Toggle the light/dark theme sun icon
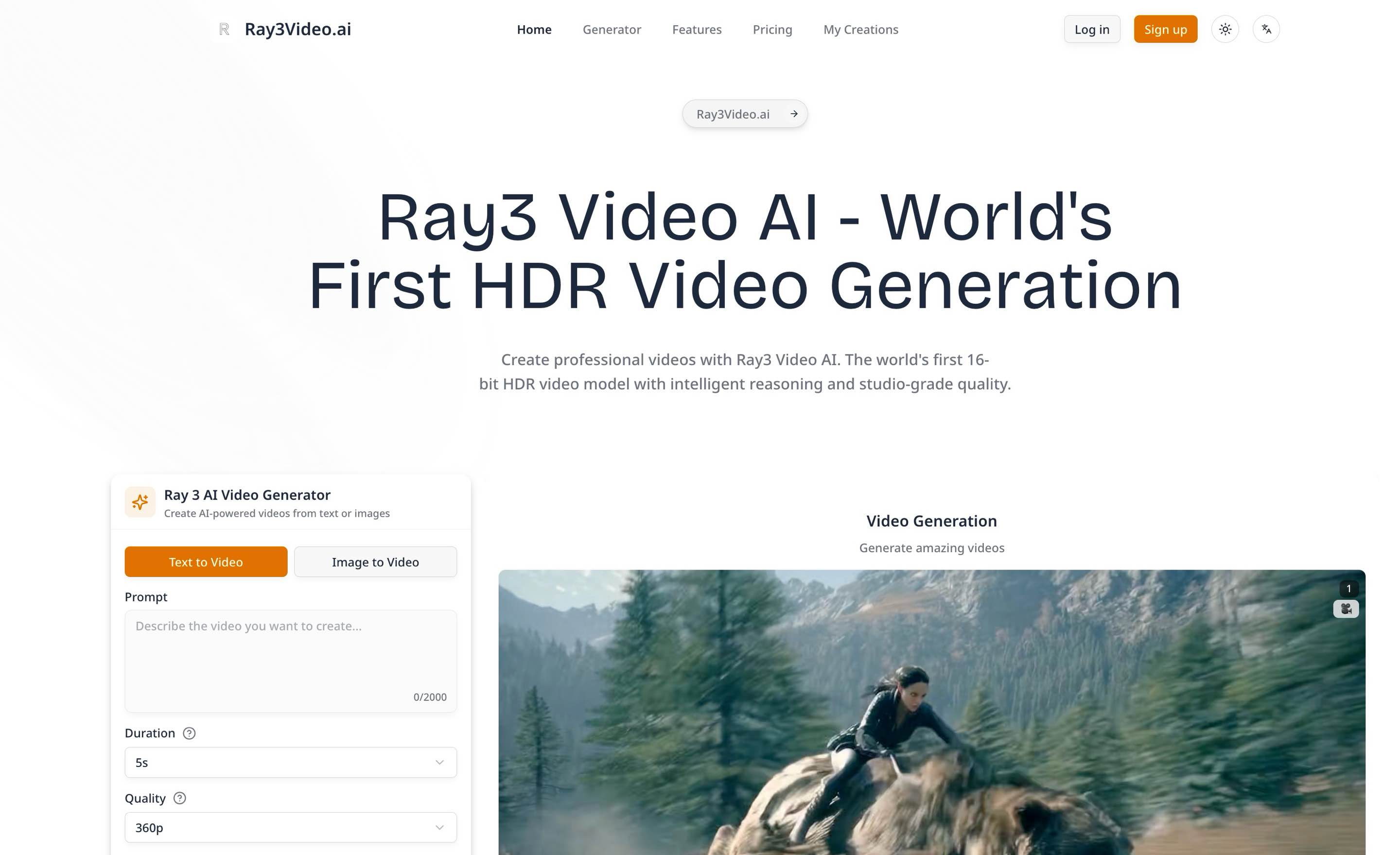The height and width of the screenshot is (855, 1400). pyautogui.click(x=1225, y=29)
